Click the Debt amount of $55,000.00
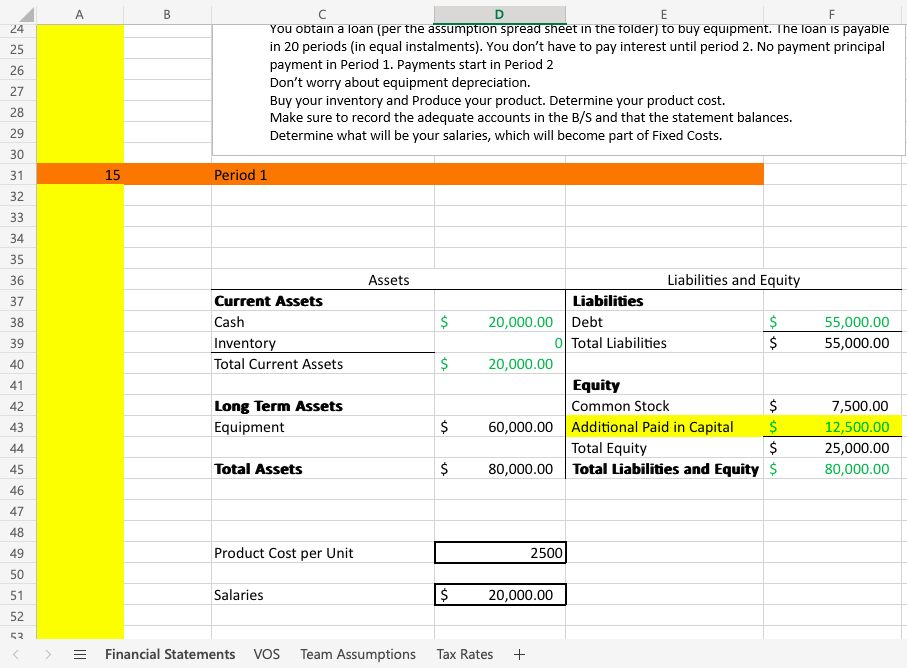The width and height of the screenshot is (907, 668). tap(832, 322)
